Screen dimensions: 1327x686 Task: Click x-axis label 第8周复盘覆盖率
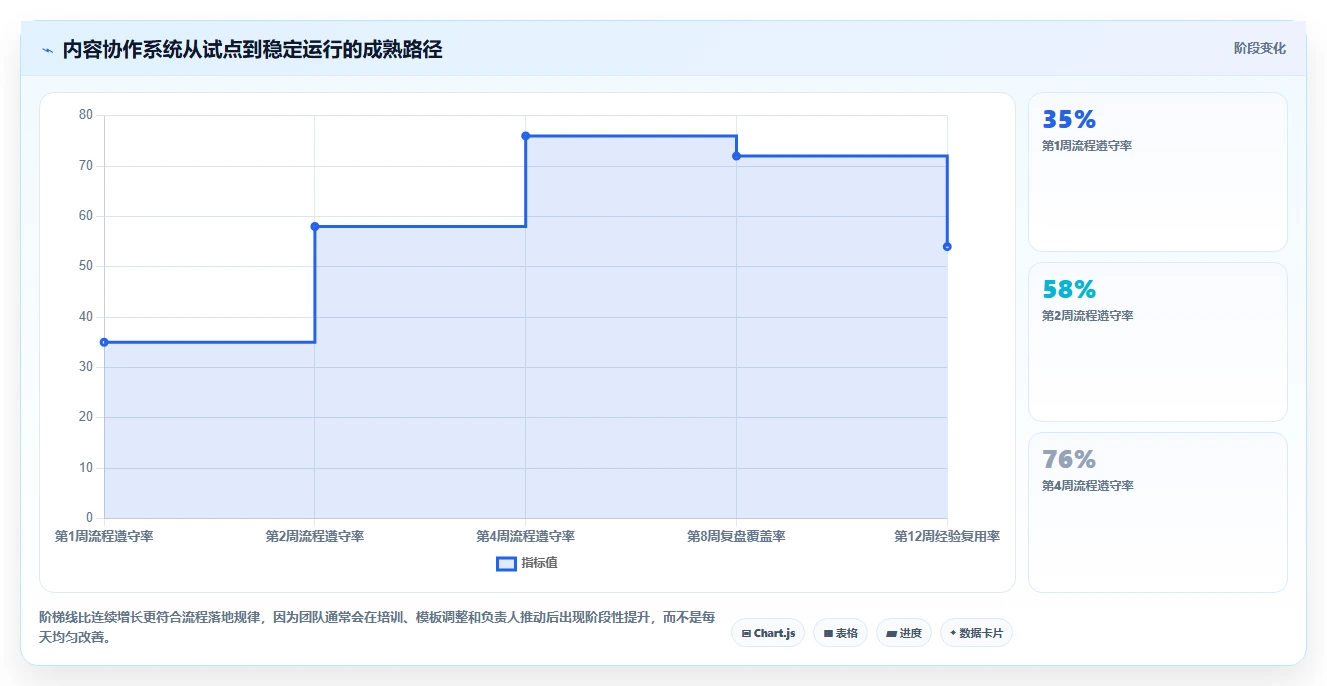[736, 536]
